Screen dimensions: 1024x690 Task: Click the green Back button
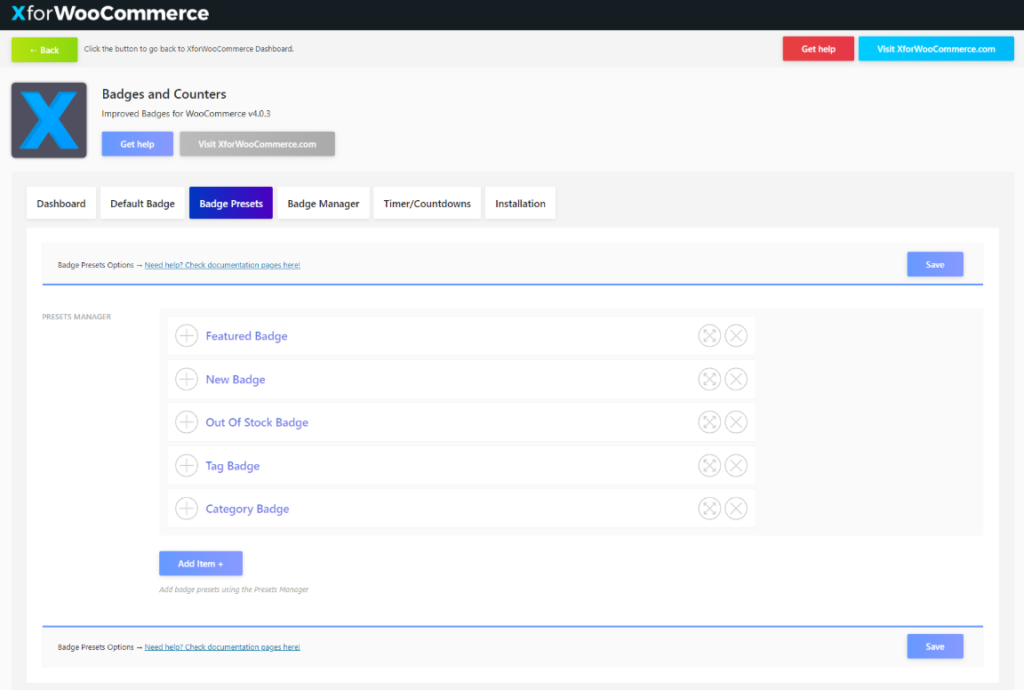tap(44, 50)
